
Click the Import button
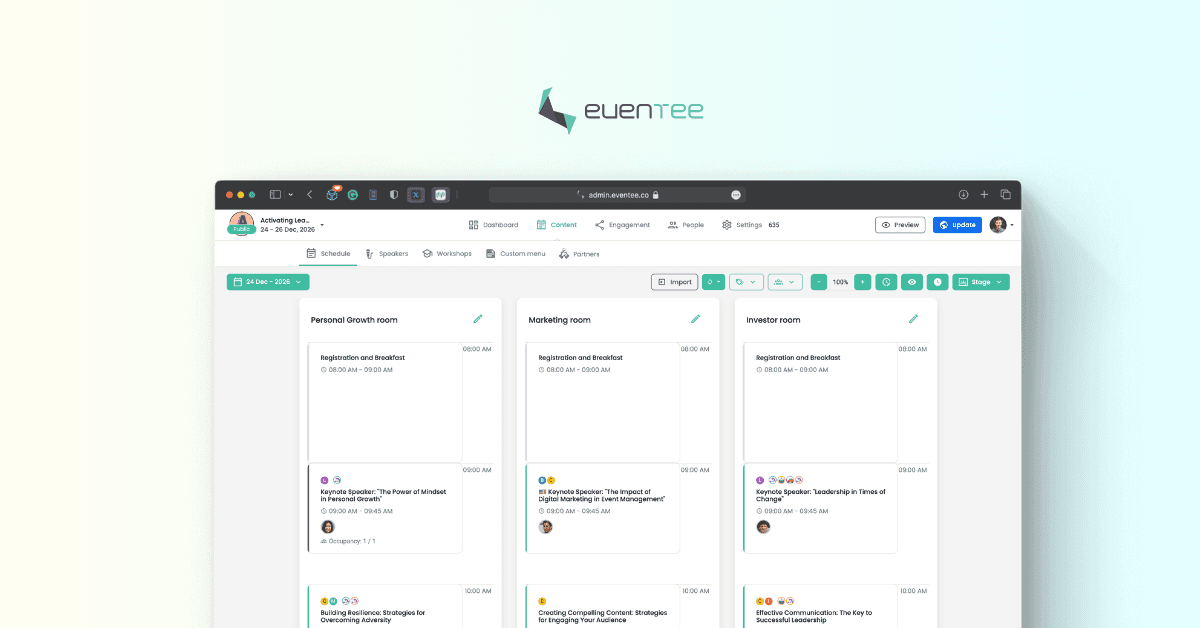coord(674,282)
